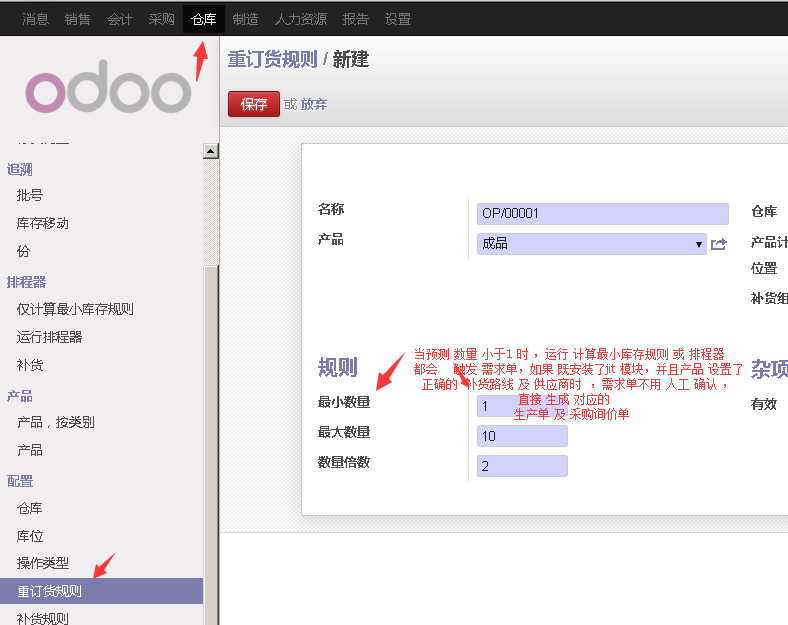Click the Odoo logo

(x=108, y=92)
